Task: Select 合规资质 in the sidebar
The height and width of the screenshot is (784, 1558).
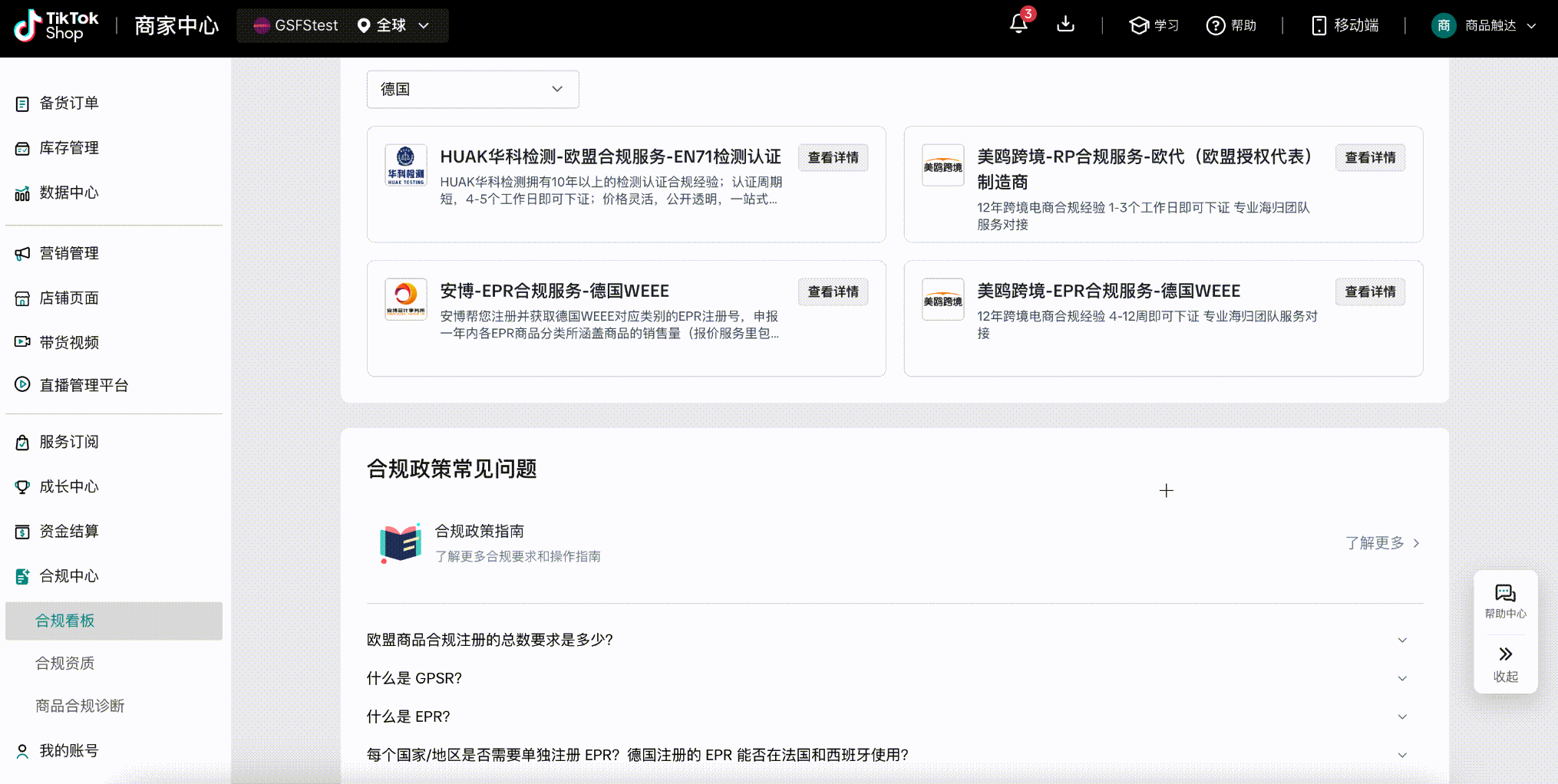Action: pyautogui.click(x=65, y=663)
